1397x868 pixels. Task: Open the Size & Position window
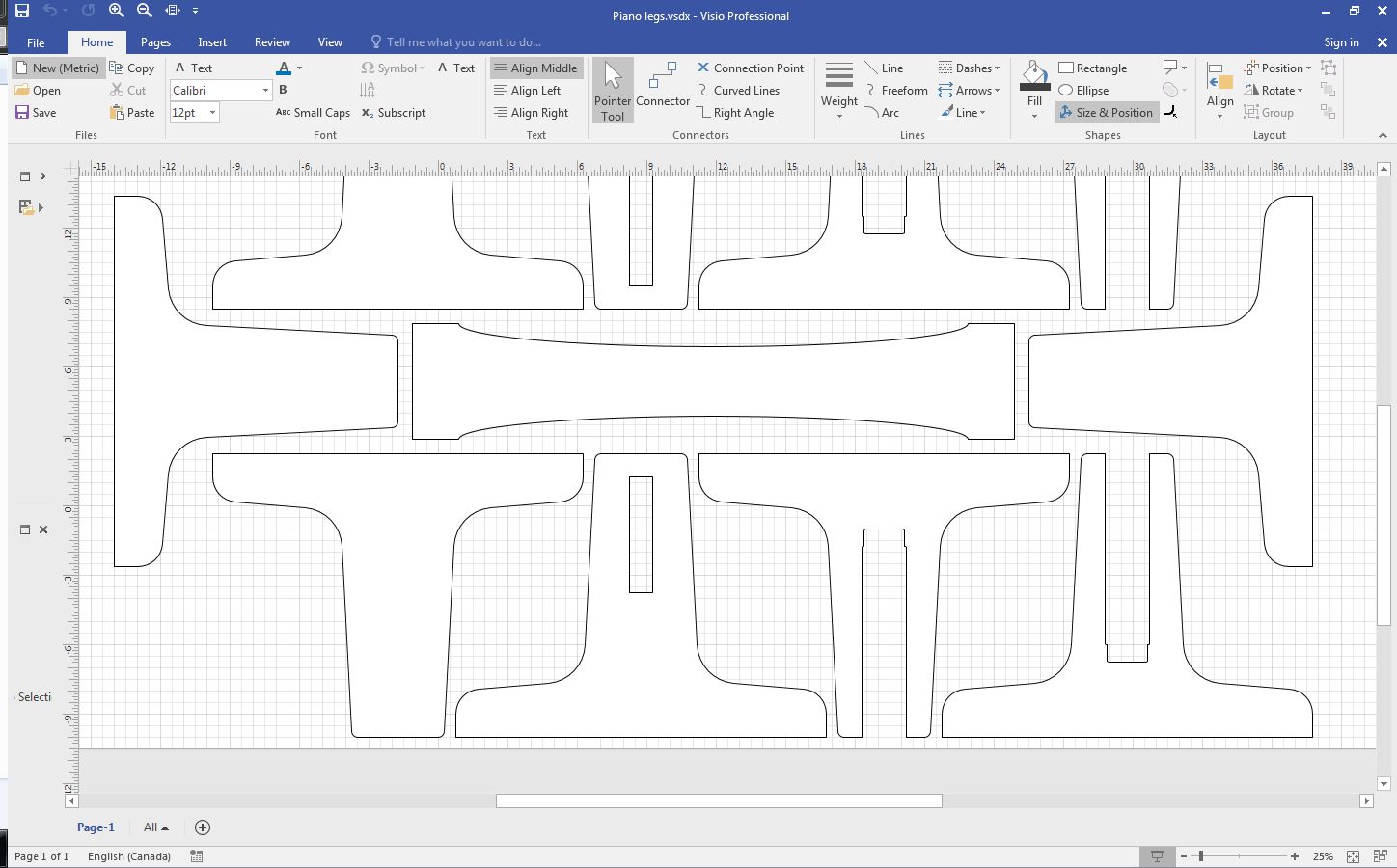1106,112
